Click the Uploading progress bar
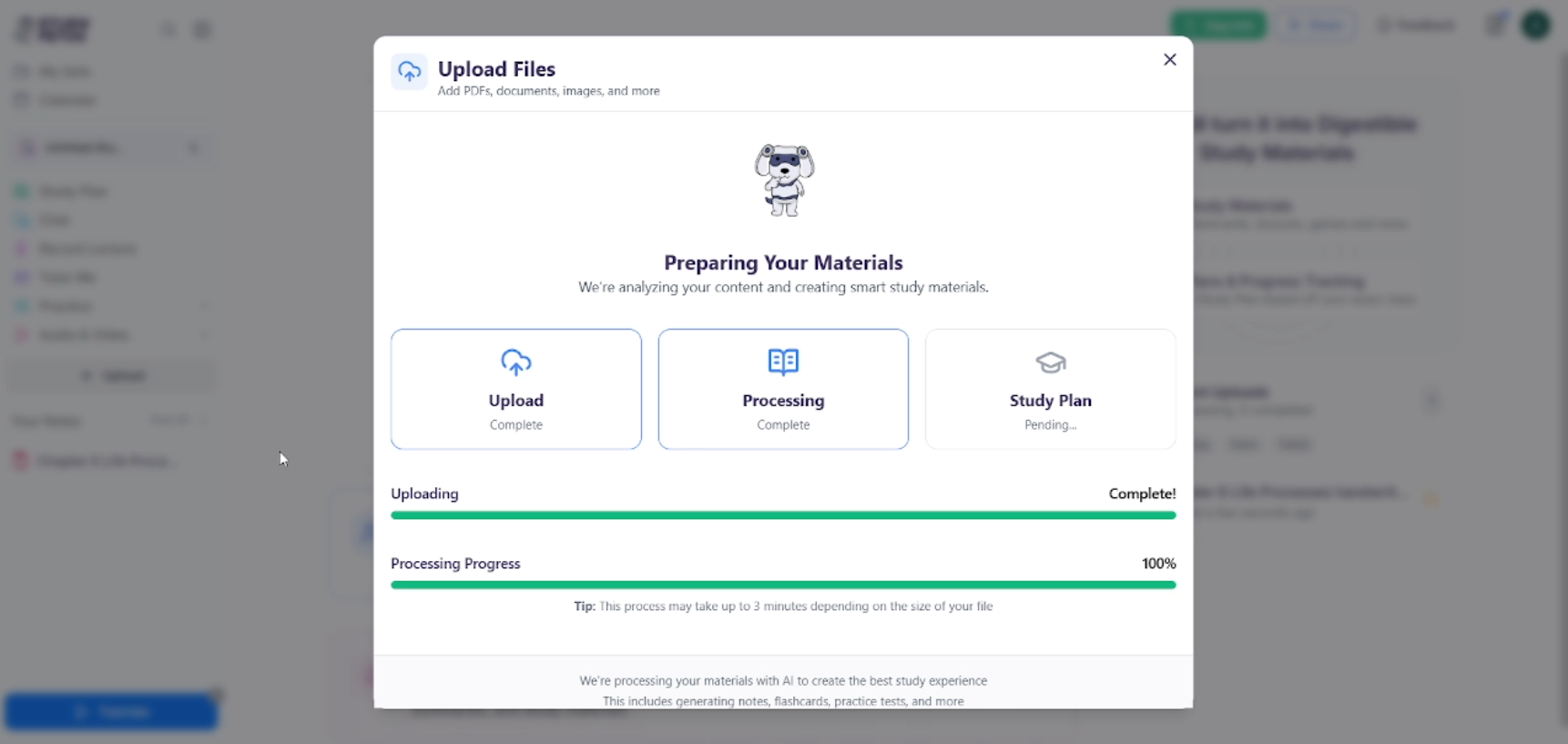This screenshot has height=744, width=1568. (783, 515)
